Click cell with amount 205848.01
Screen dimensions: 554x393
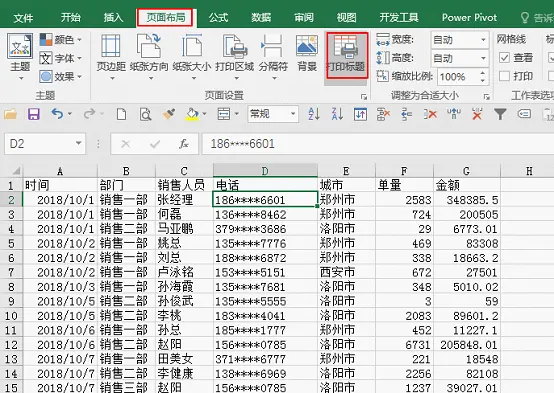click(466, 345)
